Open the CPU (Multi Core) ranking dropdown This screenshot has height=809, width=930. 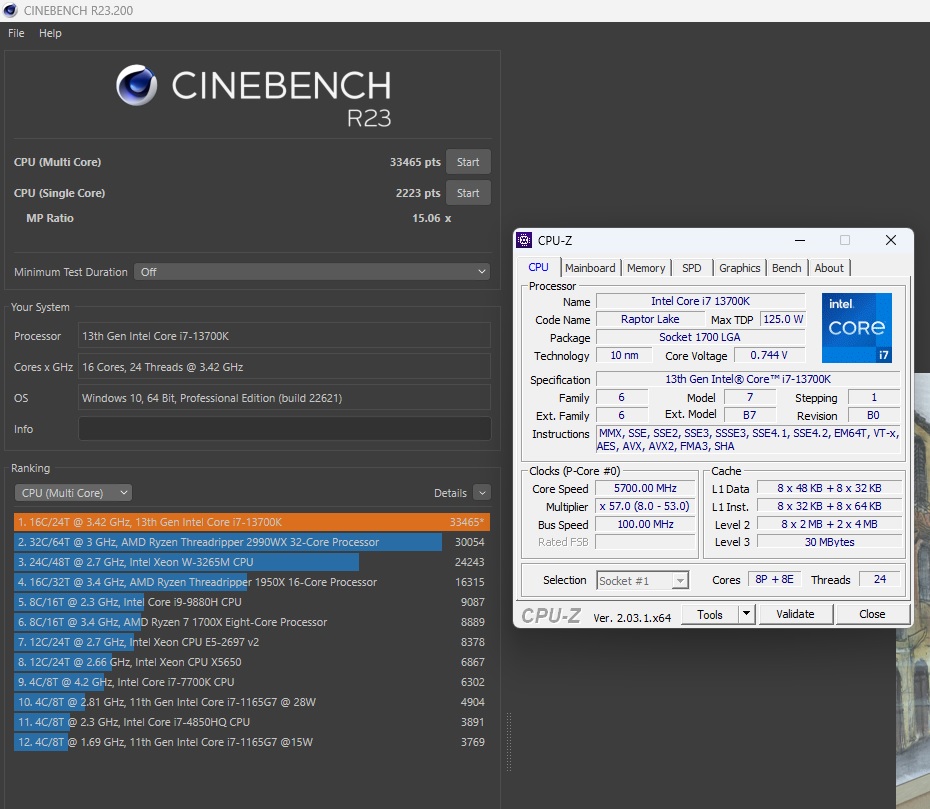coord(74,493)
